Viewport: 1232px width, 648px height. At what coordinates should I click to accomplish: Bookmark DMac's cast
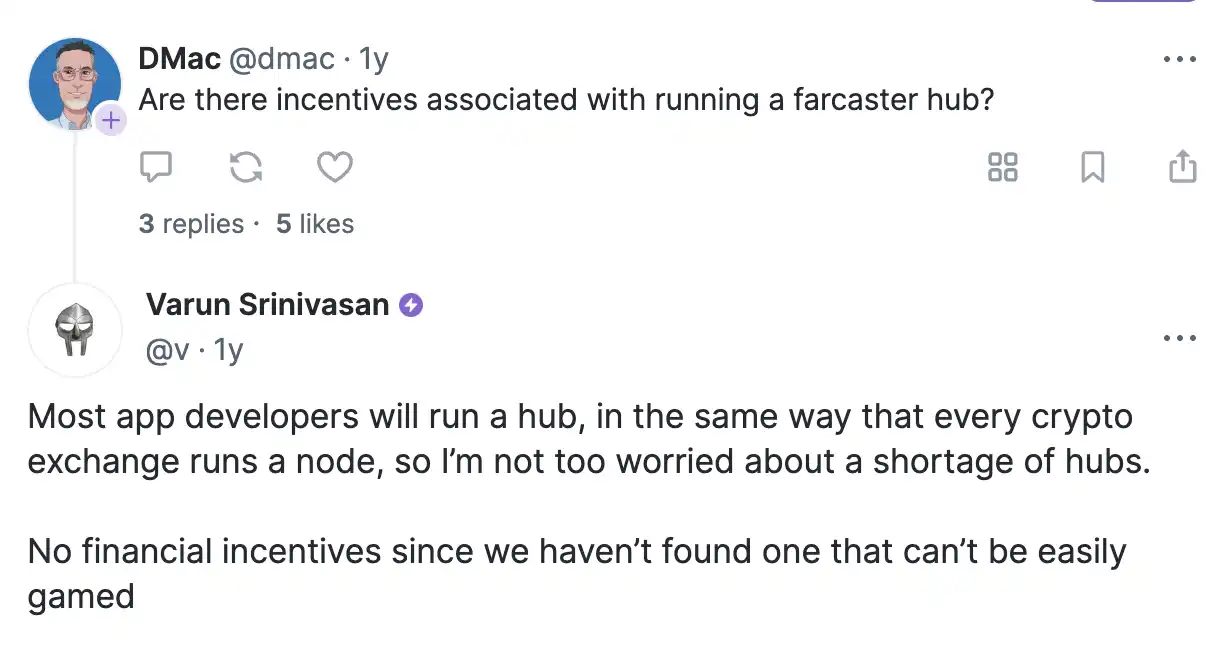pyautogui.click(x=1093, y=167)
